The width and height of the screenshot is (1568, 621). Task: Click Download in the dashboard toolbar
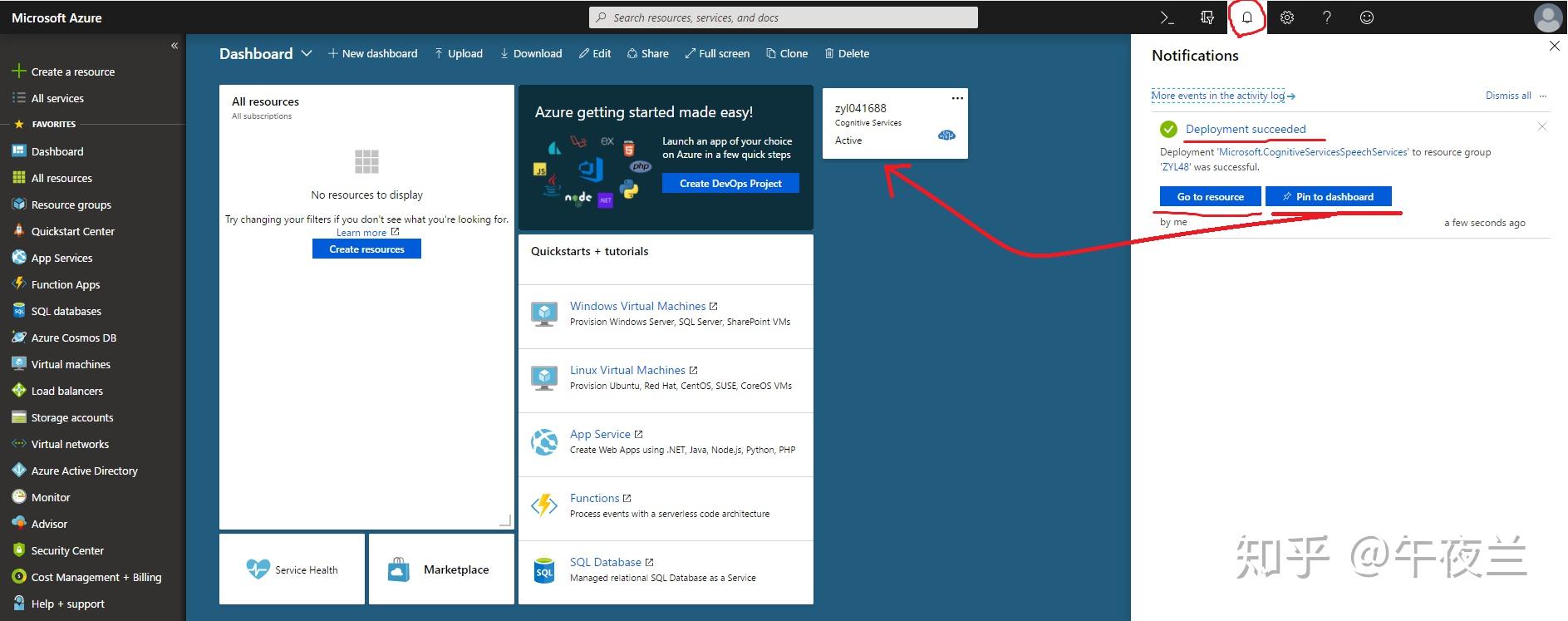[x=531, y=53]
